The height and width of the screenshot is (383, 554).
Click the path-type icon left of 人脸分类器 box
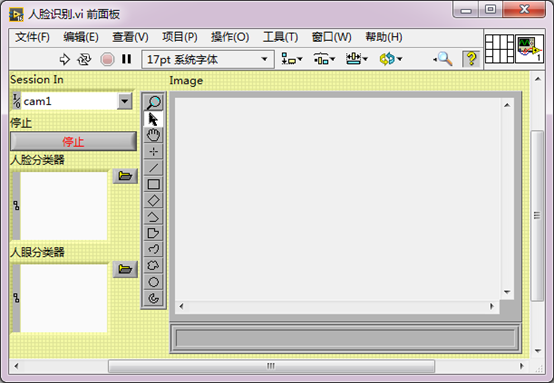16,206
